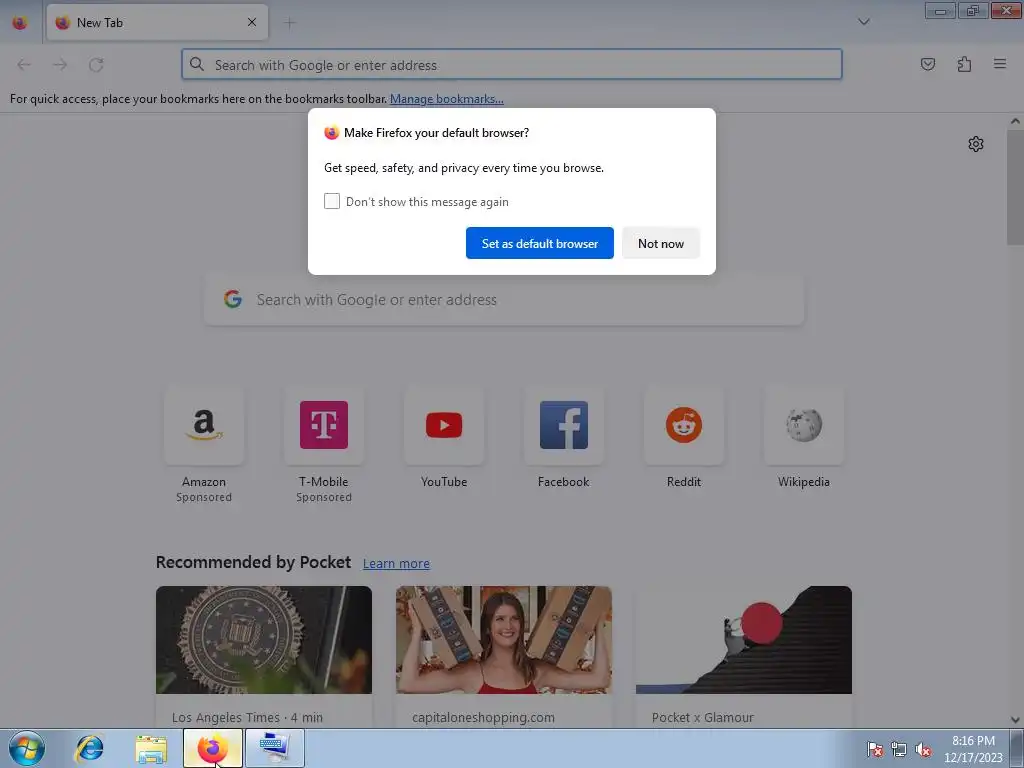The image size is (1024, 768).
Task: Open the Extensions puzzle icon
Action: pos(964,64)
